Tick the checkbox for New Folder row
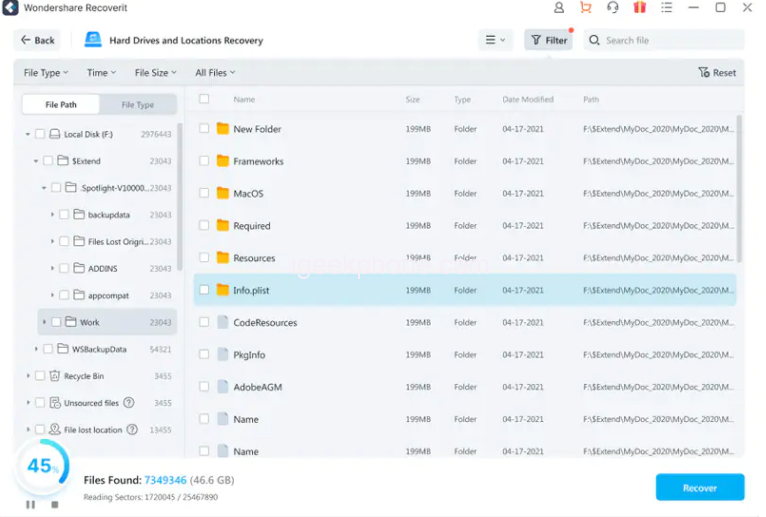 coord(204,129)
